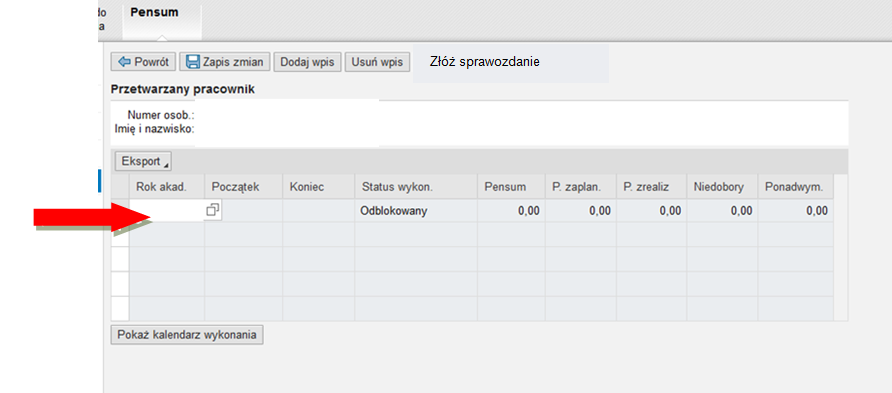Click Złóż sprawozdanie

(484, 61)
